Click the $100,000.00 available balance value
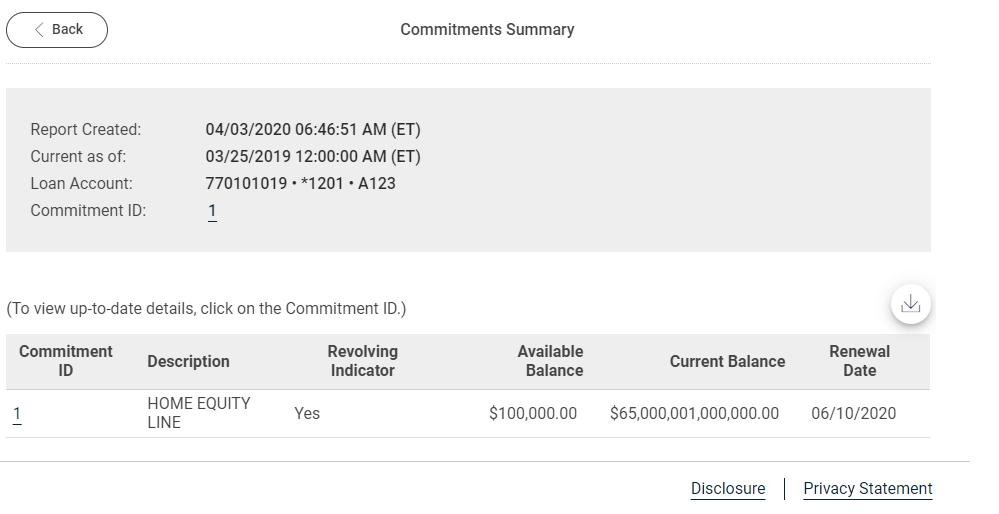The width and height of the screenshot is (999, 514). (x=533, y=414)
